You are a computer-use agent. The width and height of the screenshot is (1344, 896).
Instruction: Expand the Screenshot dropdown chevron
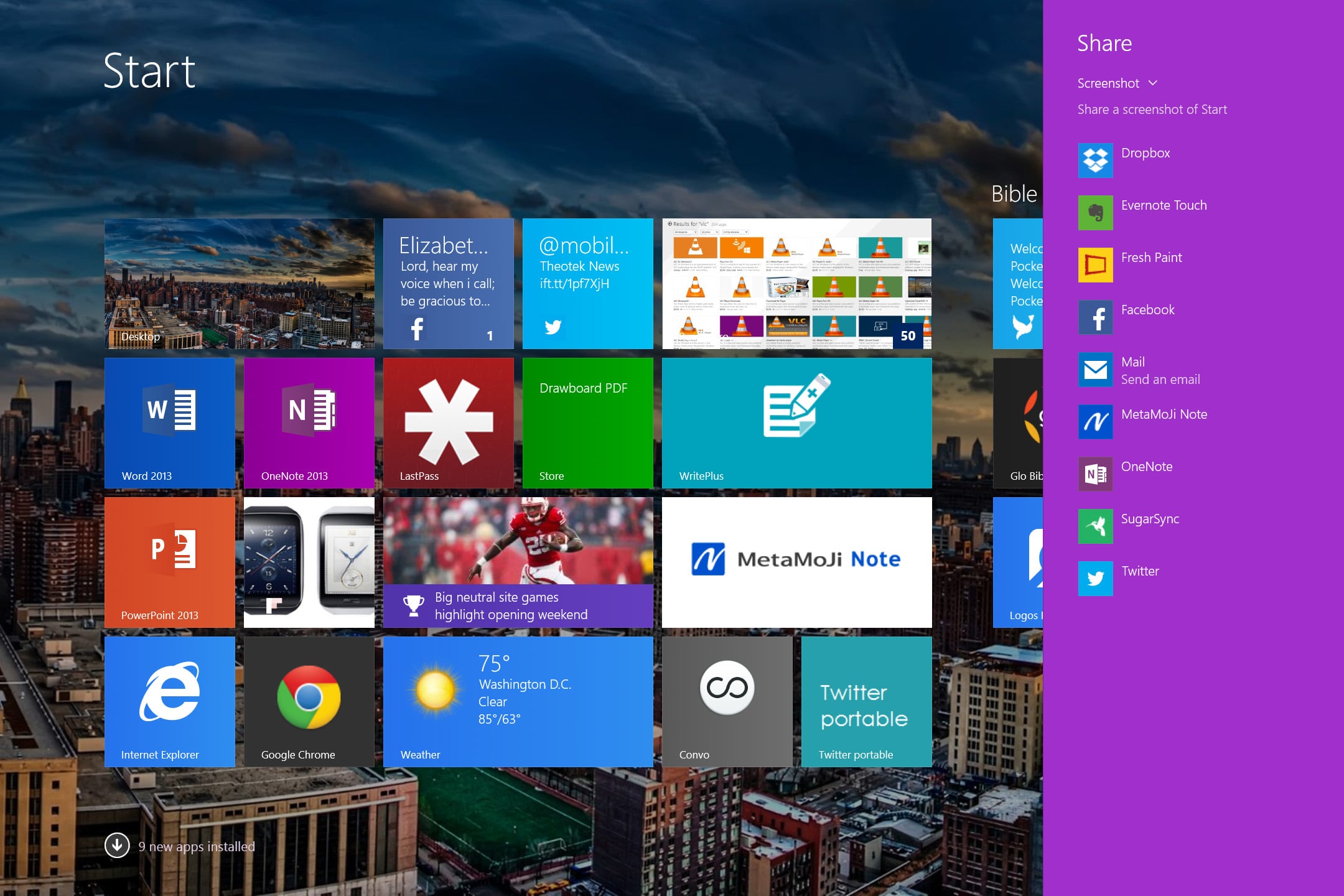[1152, 83]
